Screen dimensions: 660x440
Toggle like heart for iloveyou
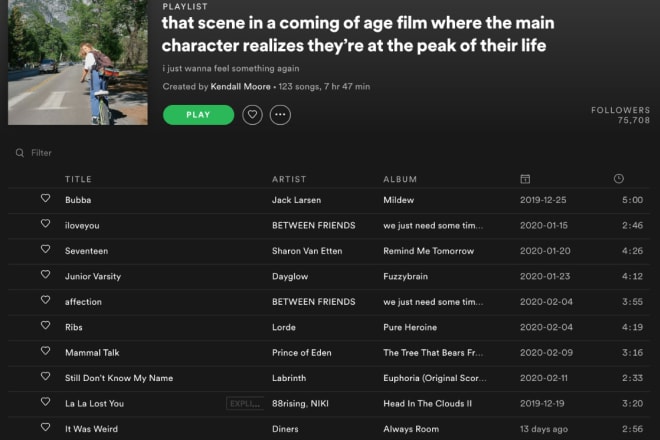[45, 224]
